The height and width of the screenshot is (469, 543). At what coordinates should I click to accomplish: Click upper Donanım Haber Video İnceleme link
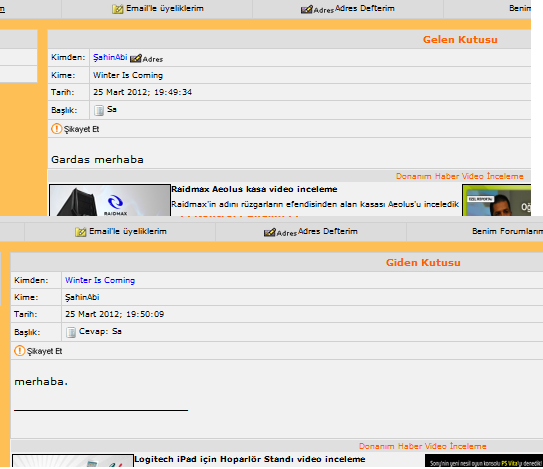coord(460,176)
